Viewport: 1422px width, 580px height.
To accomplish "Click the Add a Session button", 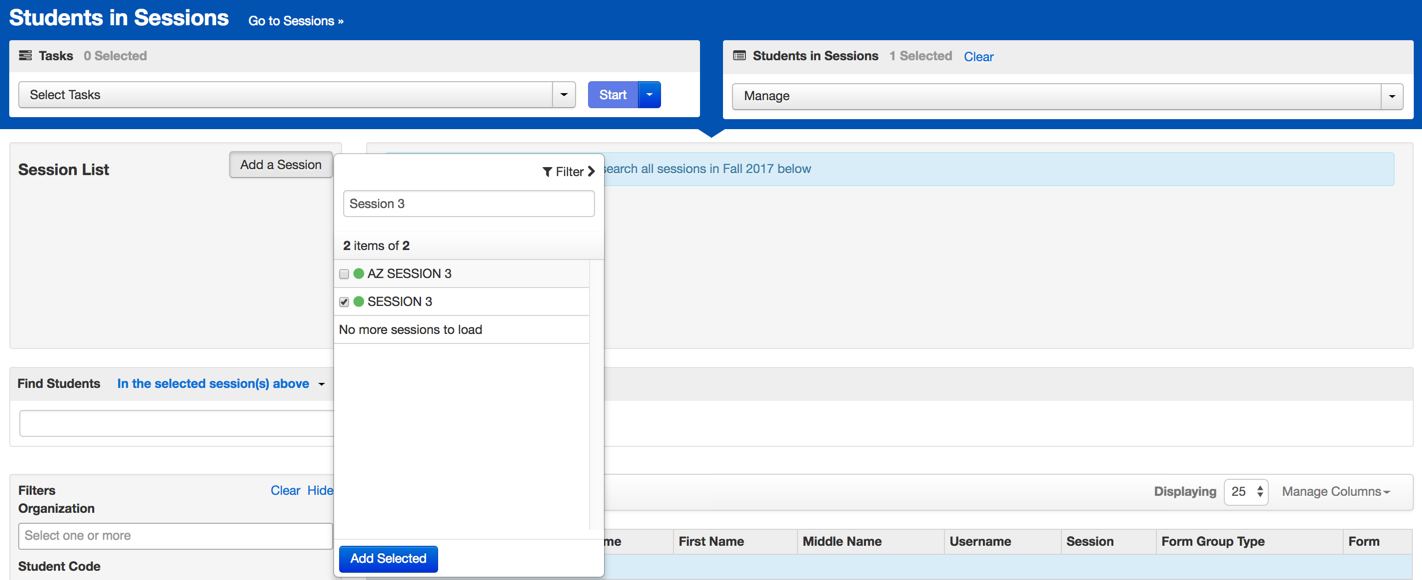I will [280, 165].
